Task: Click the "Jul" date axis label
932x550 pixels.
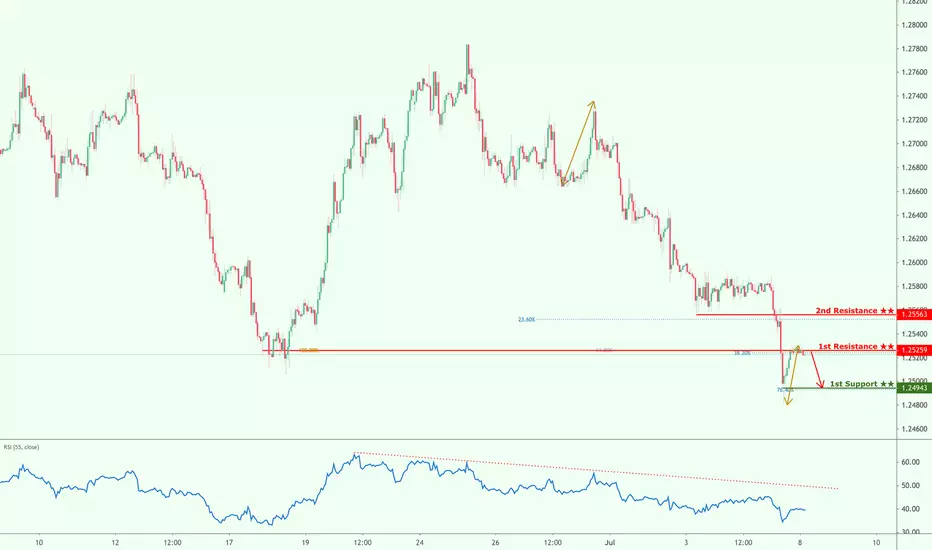Action: (x=610, y=543)
